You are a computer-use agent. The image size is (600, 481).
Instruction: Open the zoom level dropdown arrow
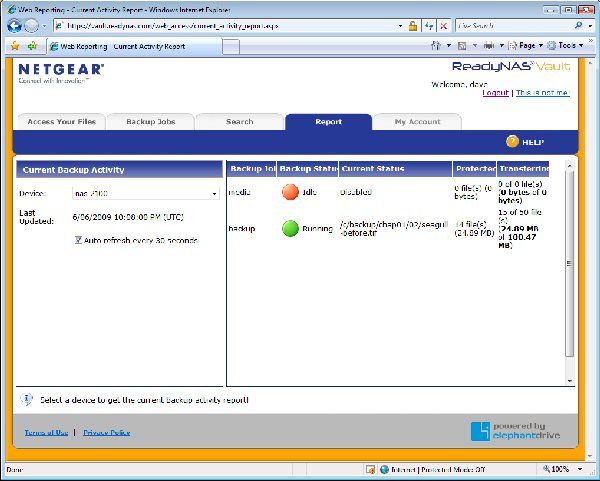coord(580,469)
